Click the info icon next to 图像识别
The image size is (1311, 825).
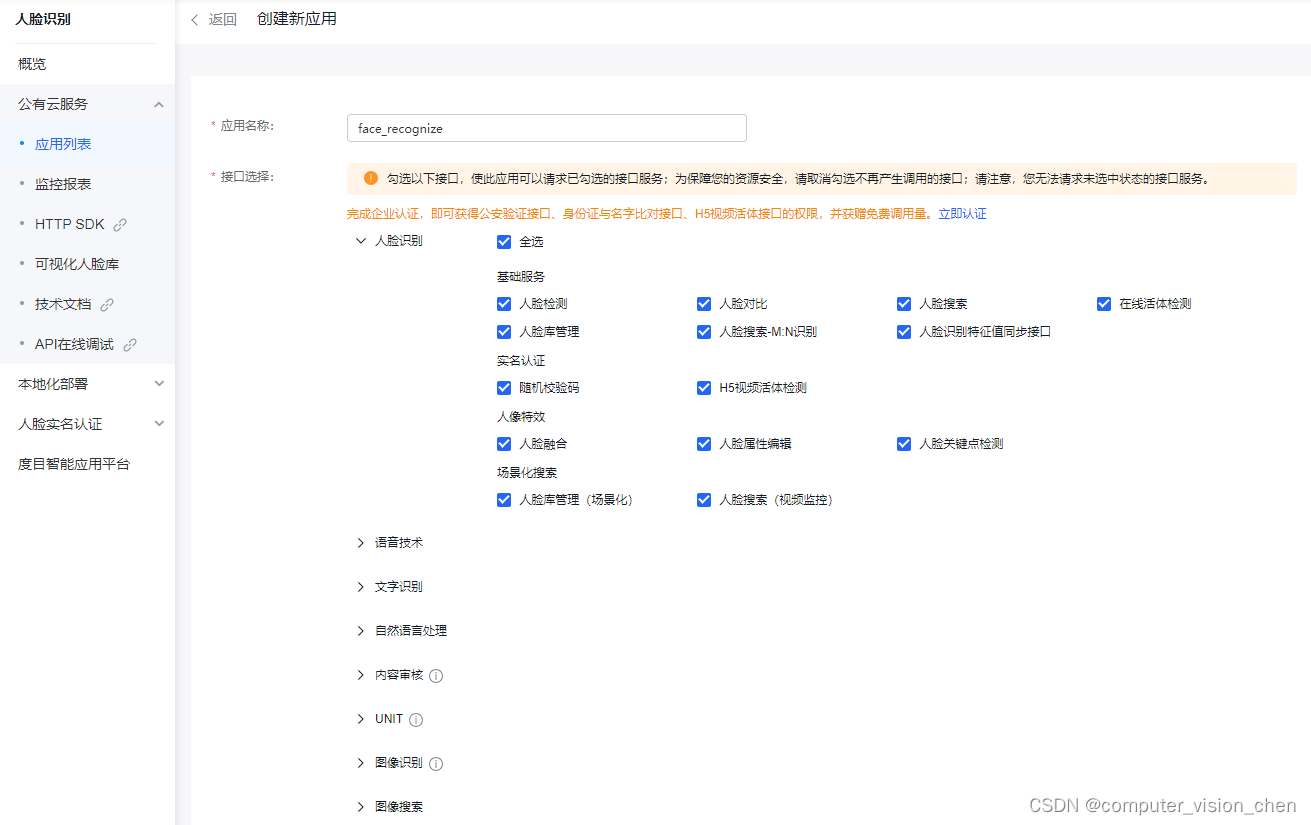(x=436, y=764)
